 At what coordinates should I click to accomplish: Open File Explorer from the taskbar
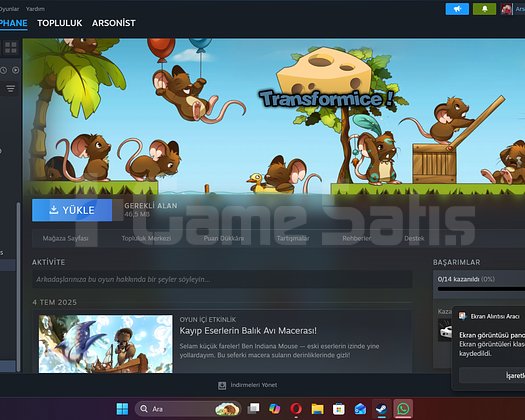(x=317, y=409)
